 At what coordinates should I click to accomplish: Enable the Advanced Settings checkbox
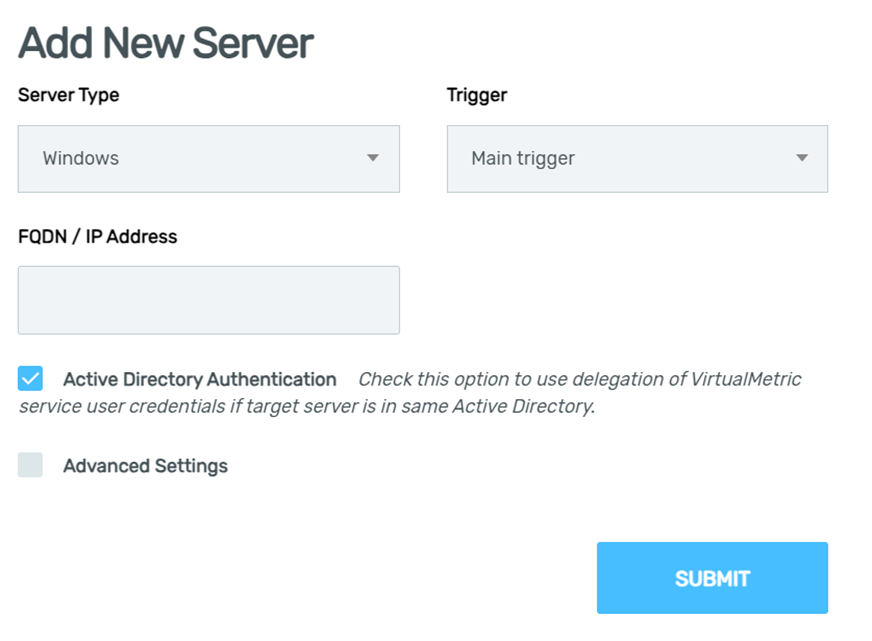pyautogui.click(x=30, y=465)
